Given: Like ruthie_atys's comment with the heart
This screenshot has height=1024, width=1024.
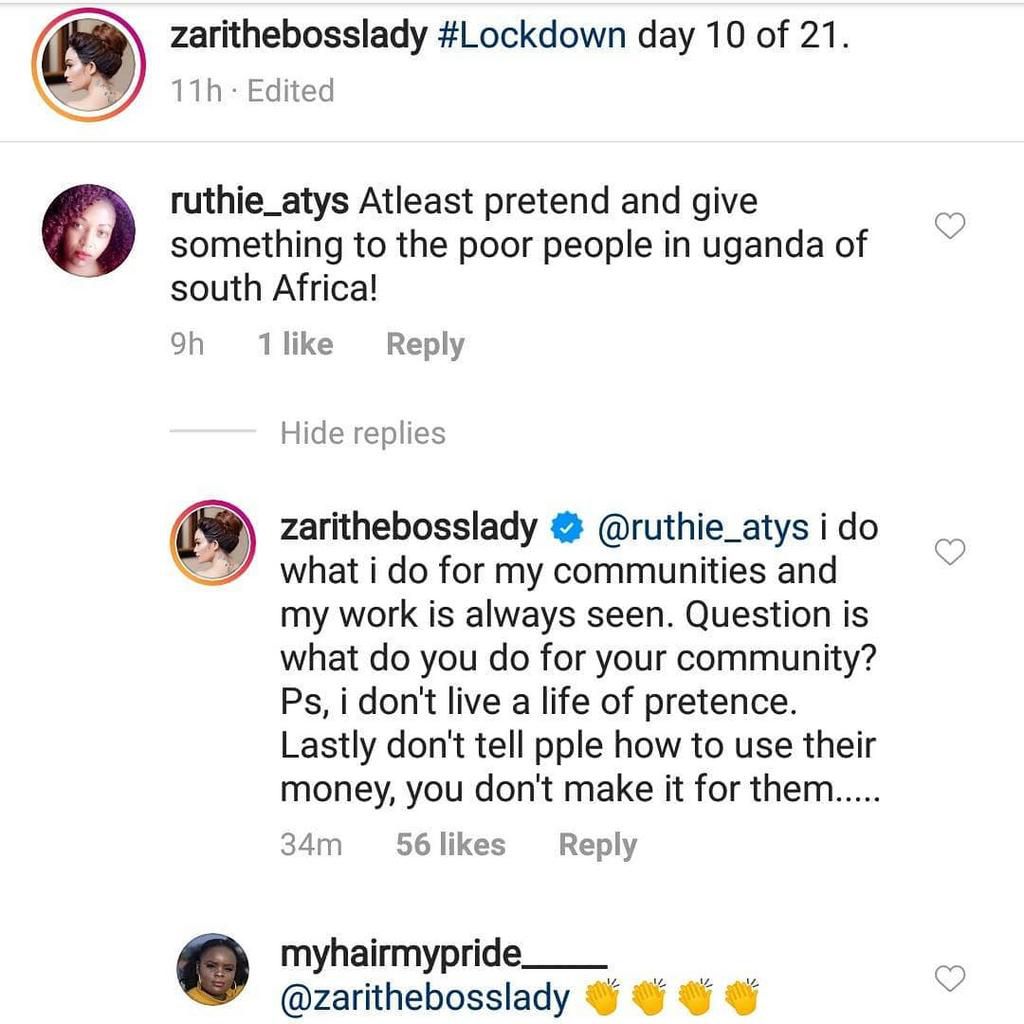Looking at the screenshot, I should [x=949, y=228].
